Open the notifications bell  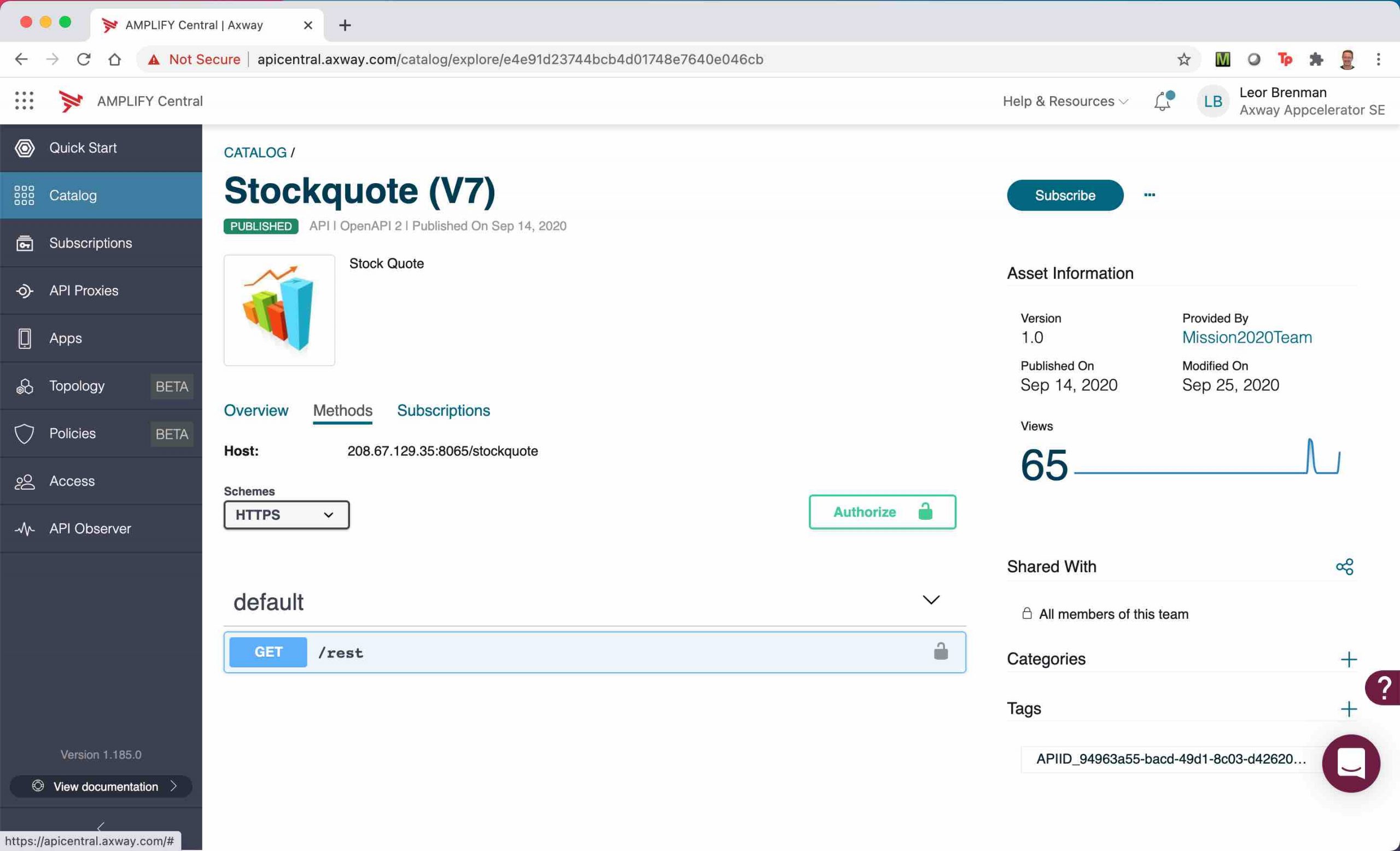1163,101
